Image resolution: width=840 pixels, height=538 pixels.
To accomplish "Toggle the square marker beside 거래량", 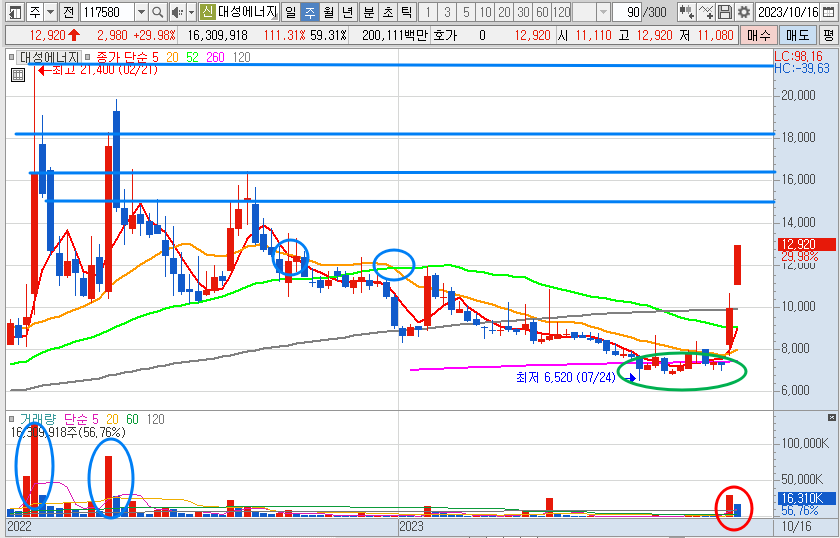I will click(x=11, y=419).
